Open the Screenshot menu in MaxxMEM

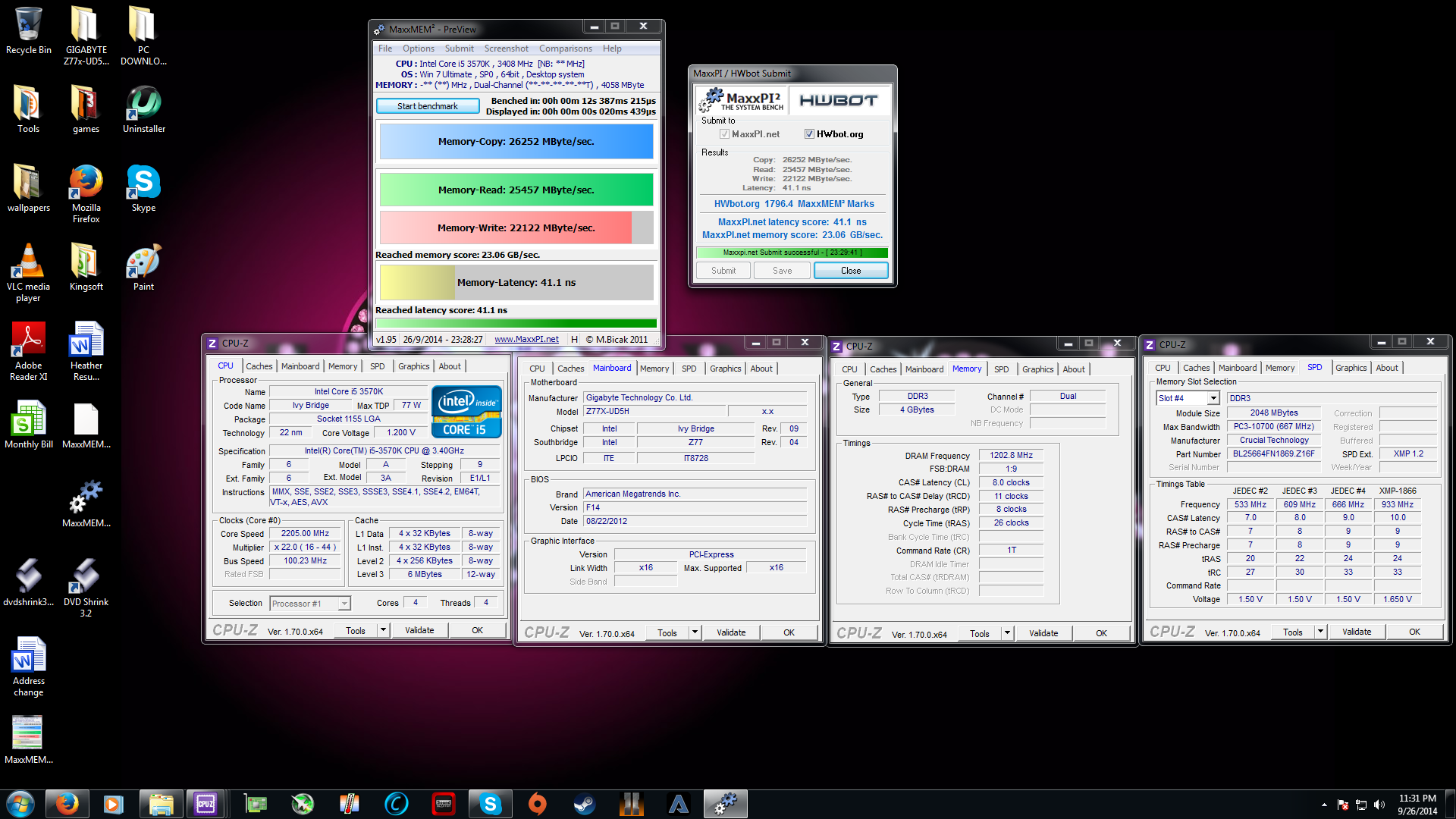tap(507, 49)
